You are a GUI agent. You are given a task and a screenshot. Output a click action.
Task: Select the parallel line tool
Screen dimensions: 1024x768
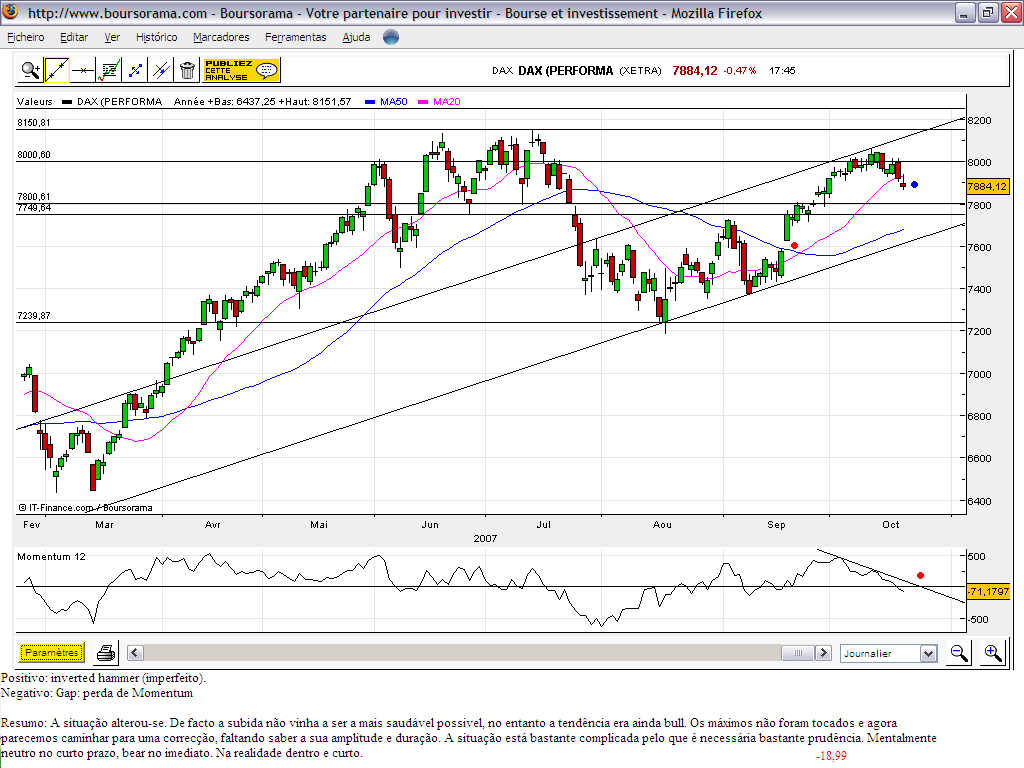(161, 70)
